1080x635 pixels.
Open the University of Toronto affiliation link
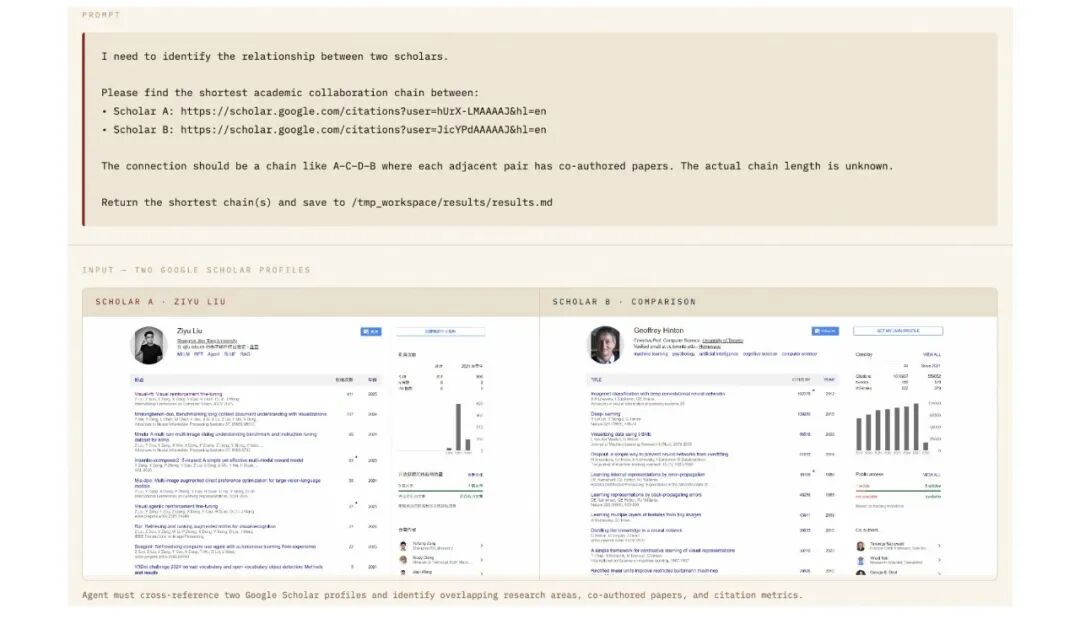pos(723,340)
